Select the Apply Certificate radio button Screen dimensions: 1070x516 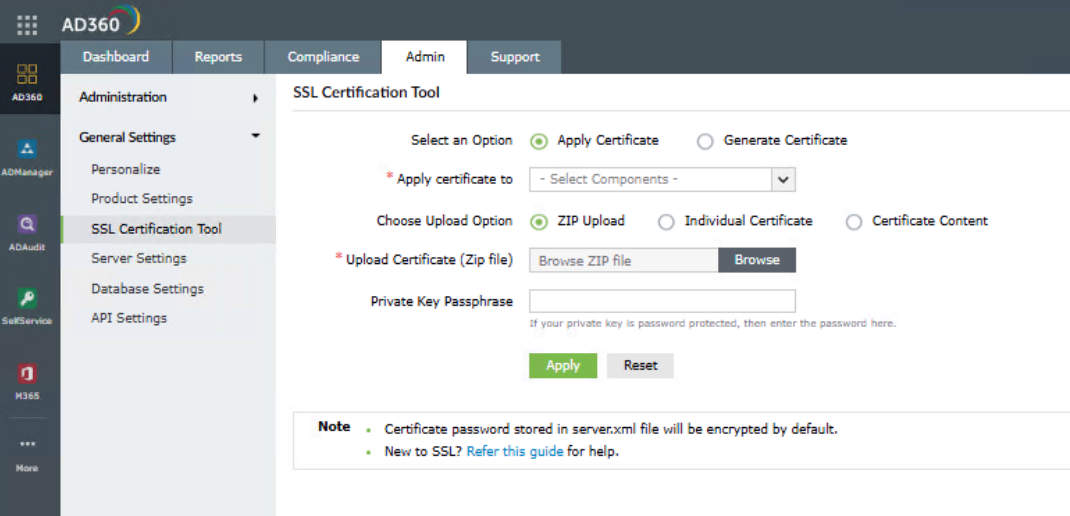539,141
